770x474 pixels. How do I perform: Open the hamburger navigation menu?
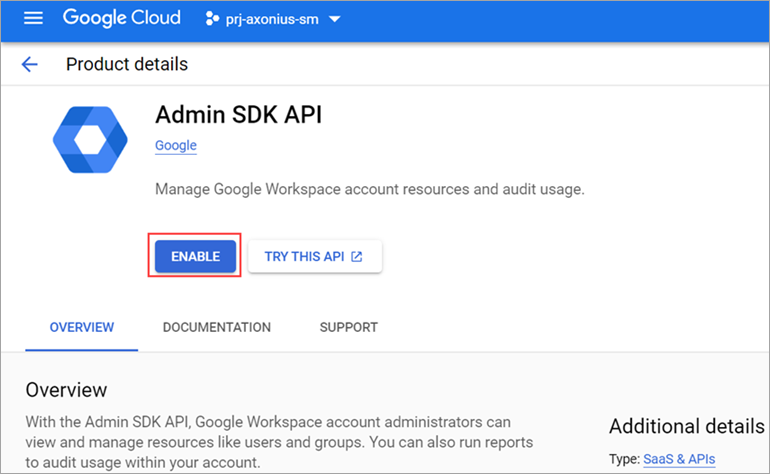(33, 19)
